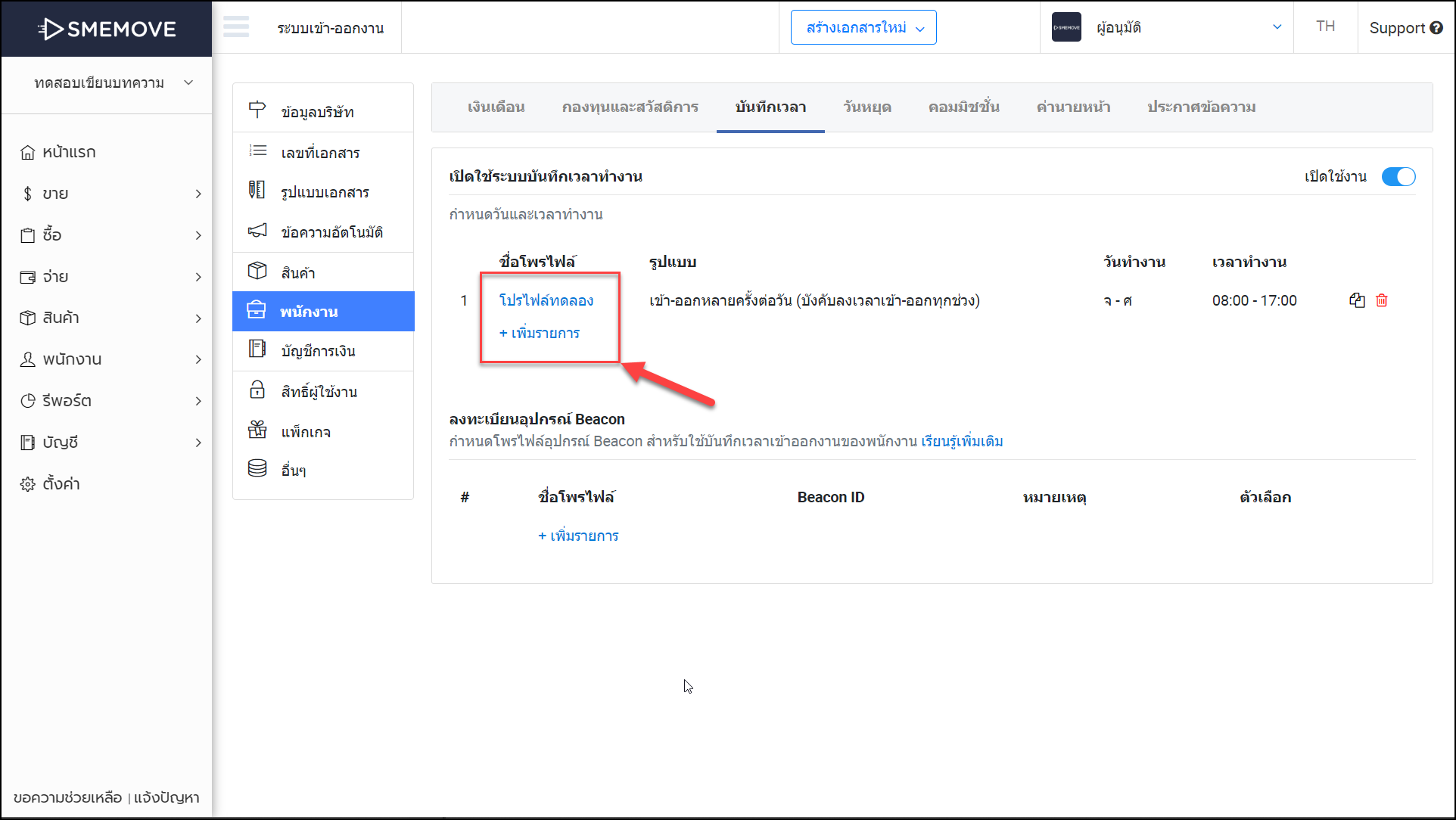Click the copy profile icon
The height and width of the screenshot is (820, 1456).
tap(1357, 300)
